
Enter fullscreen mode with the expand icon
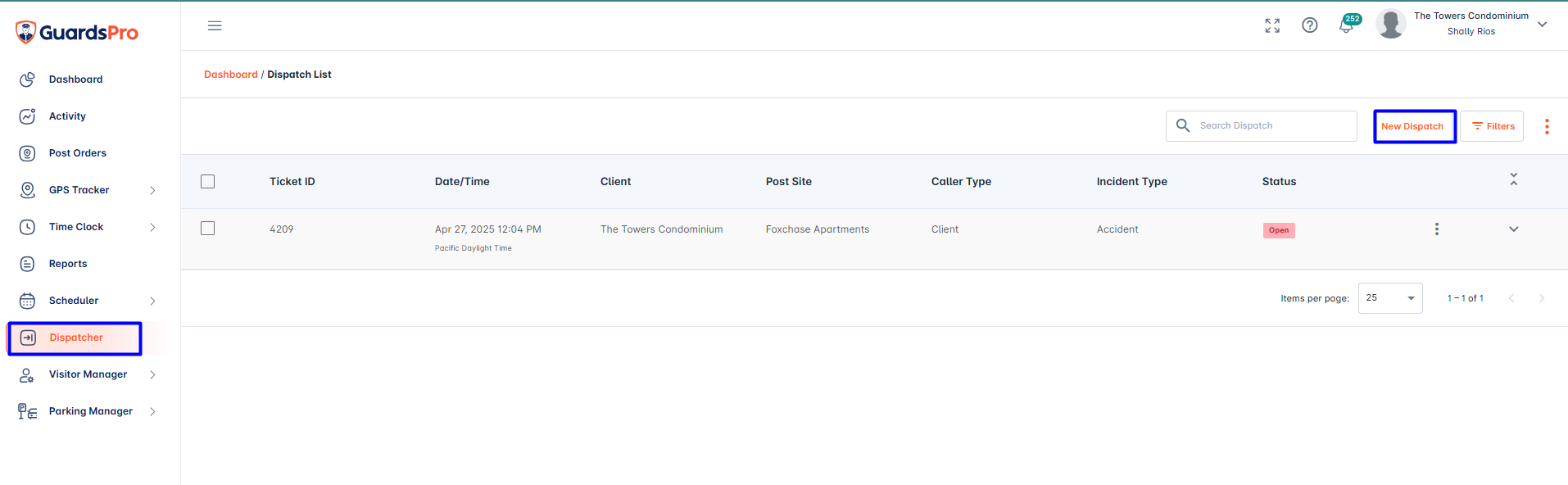pos(1272,25)
